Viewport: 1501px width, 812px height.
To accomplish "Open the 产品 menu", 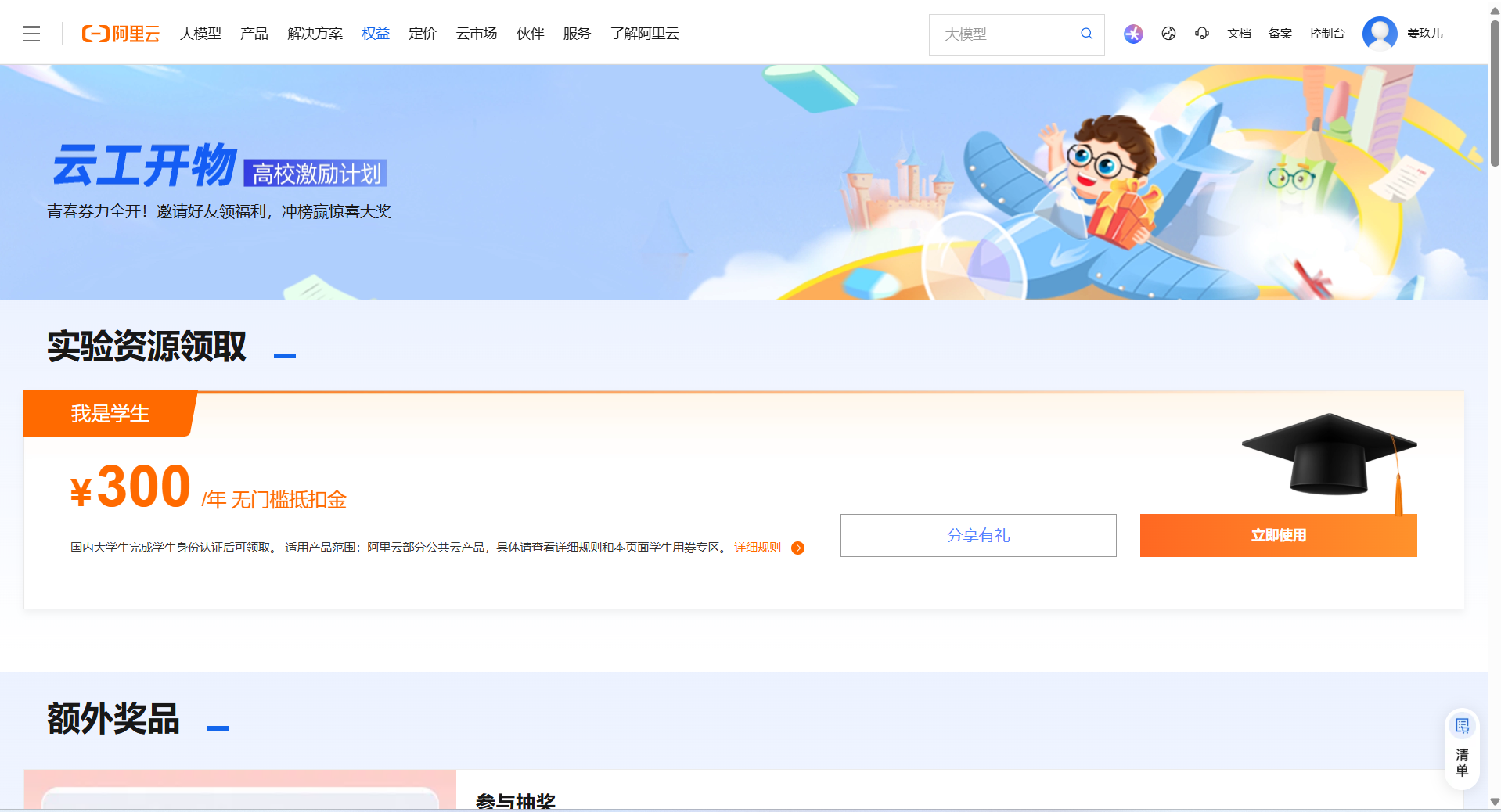I will (254, 34).
